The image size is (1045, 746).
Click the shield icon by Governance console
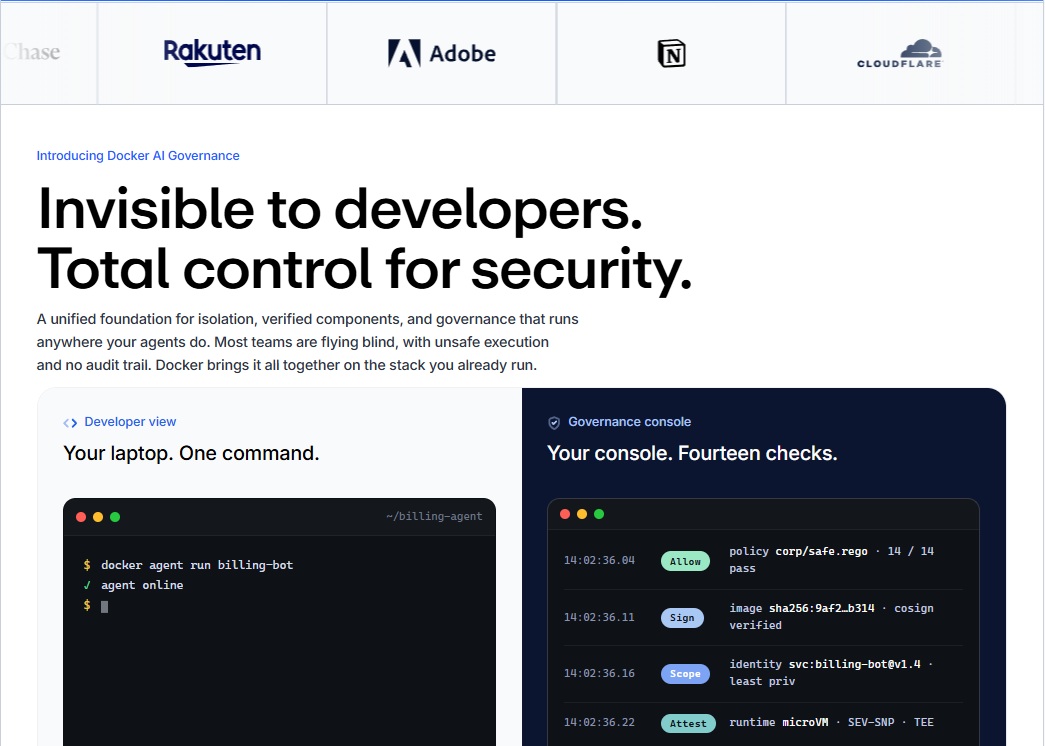[x=554, y=423]
